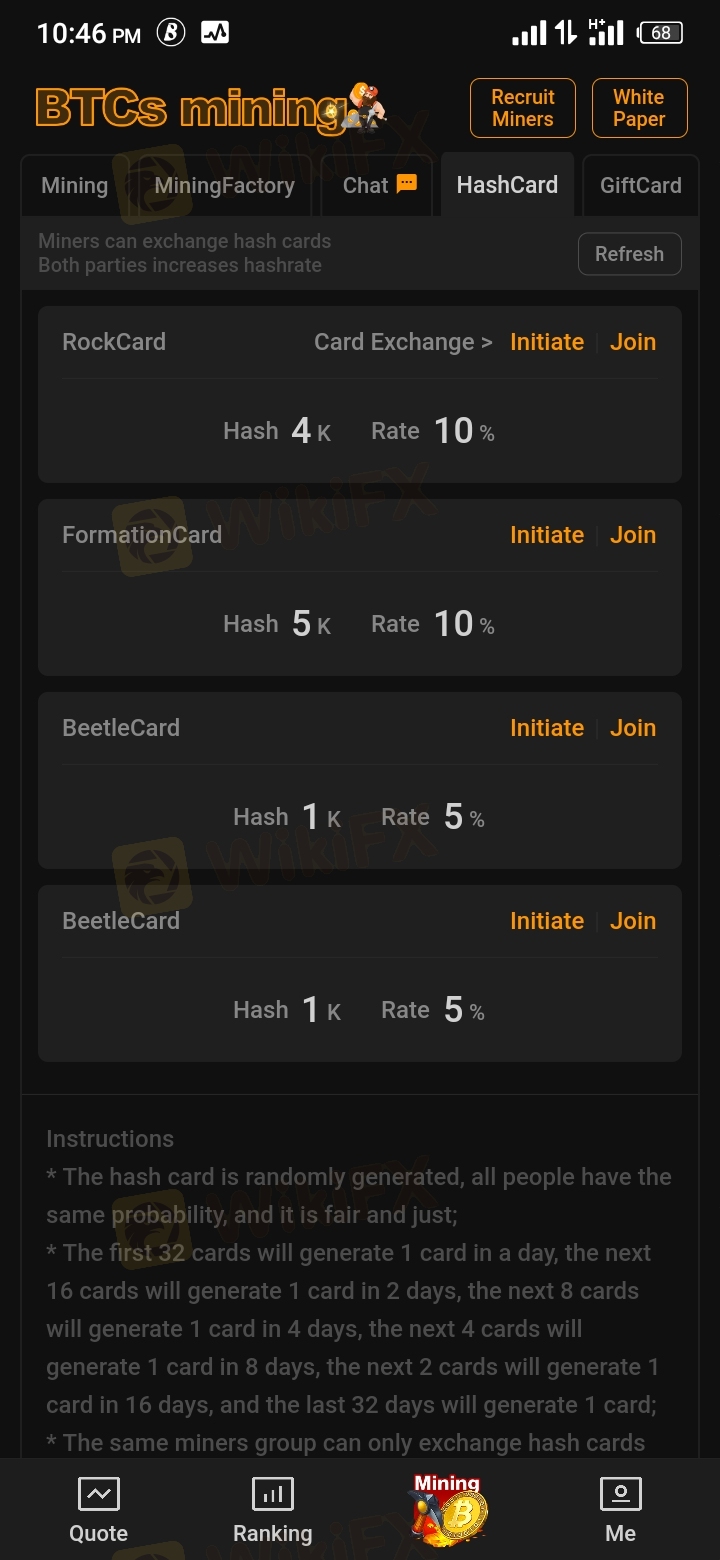
Task: Open the White Paper button
Action: pos(639,108)
